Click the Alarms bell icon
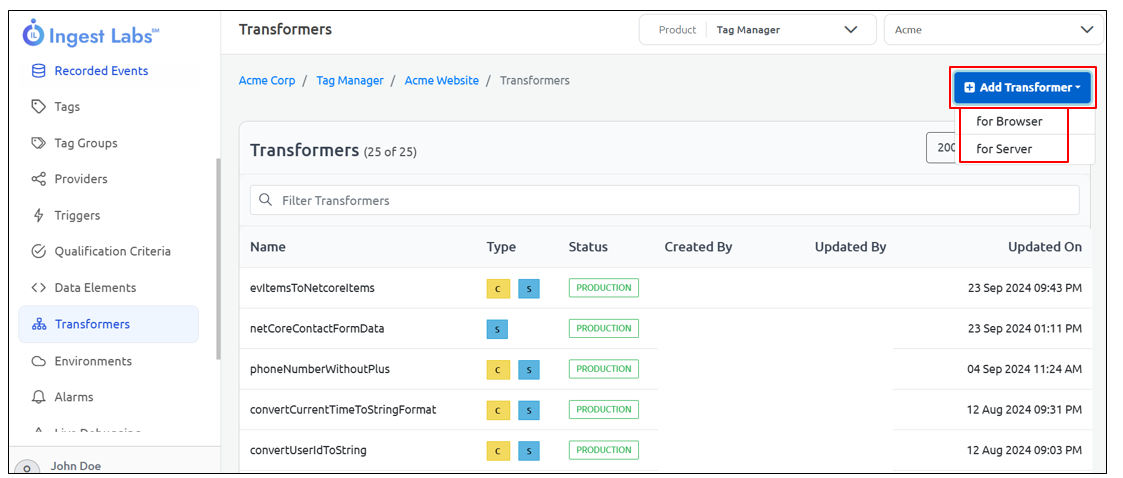The width and height of the screenshot is (1123, 478). 39,397
